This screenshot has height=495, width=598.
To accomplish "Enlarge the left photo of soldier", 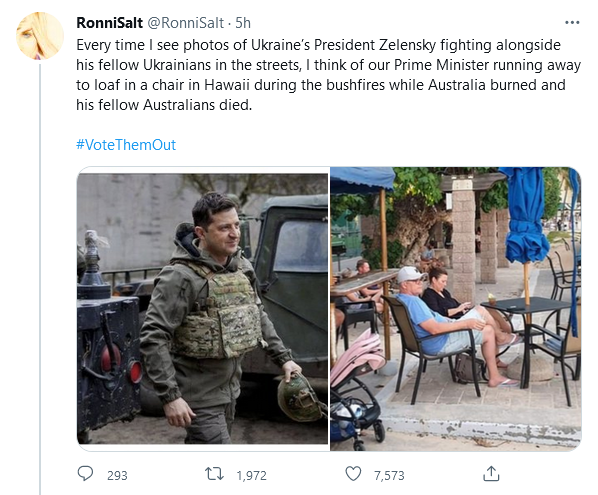I will pyautogui.click(x=203, y=309).
